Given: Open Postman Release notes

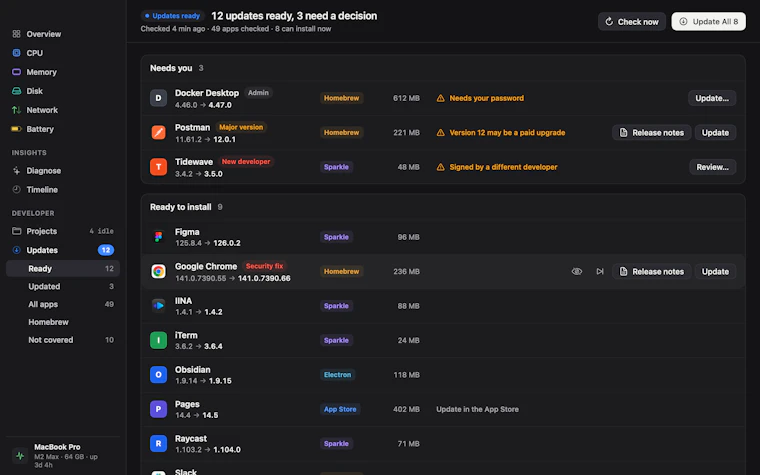Looking at the screenshot, I should click(651, 132).
